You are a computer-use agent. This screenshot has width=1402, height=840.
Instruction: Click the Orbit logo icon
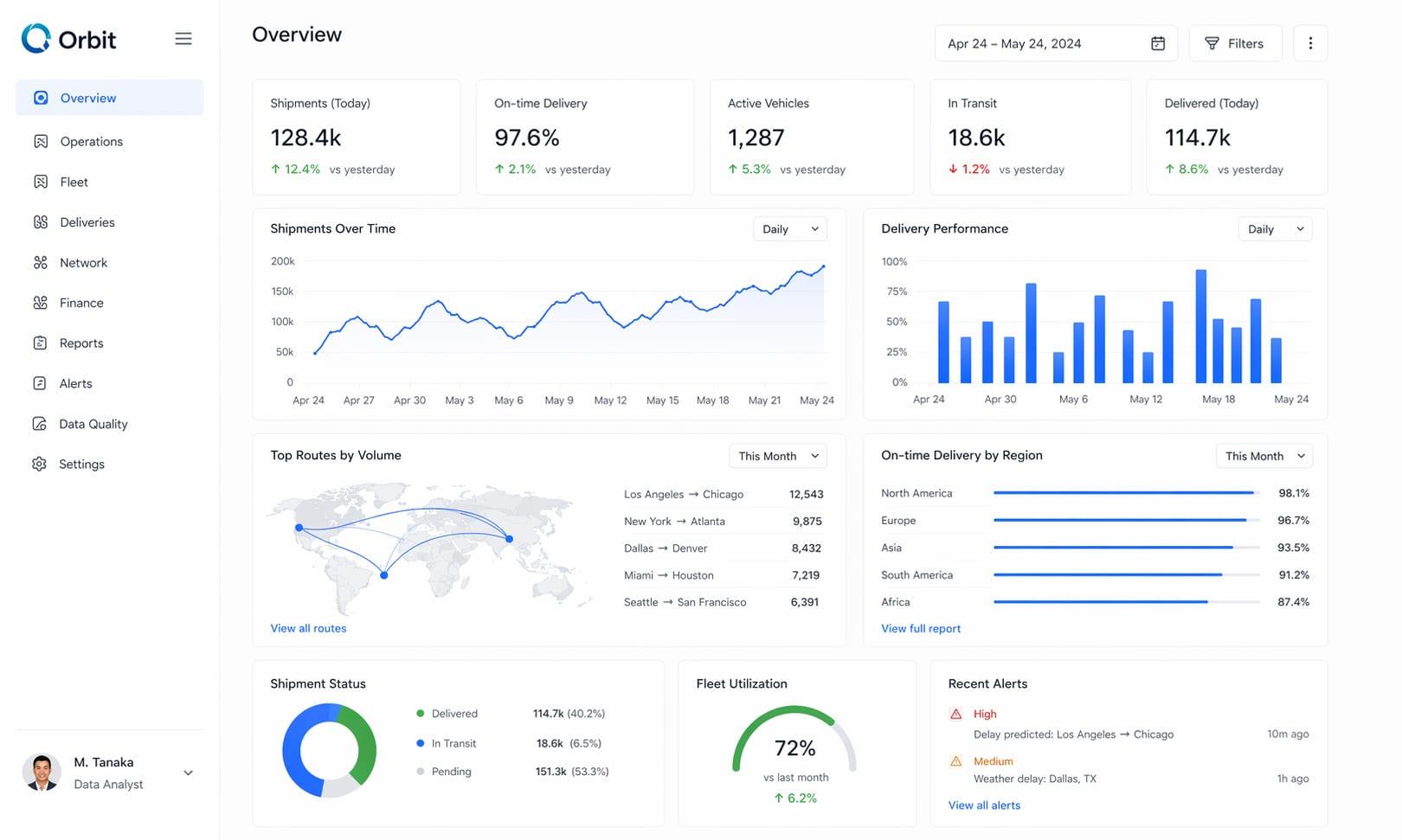(x=36, y=38)
